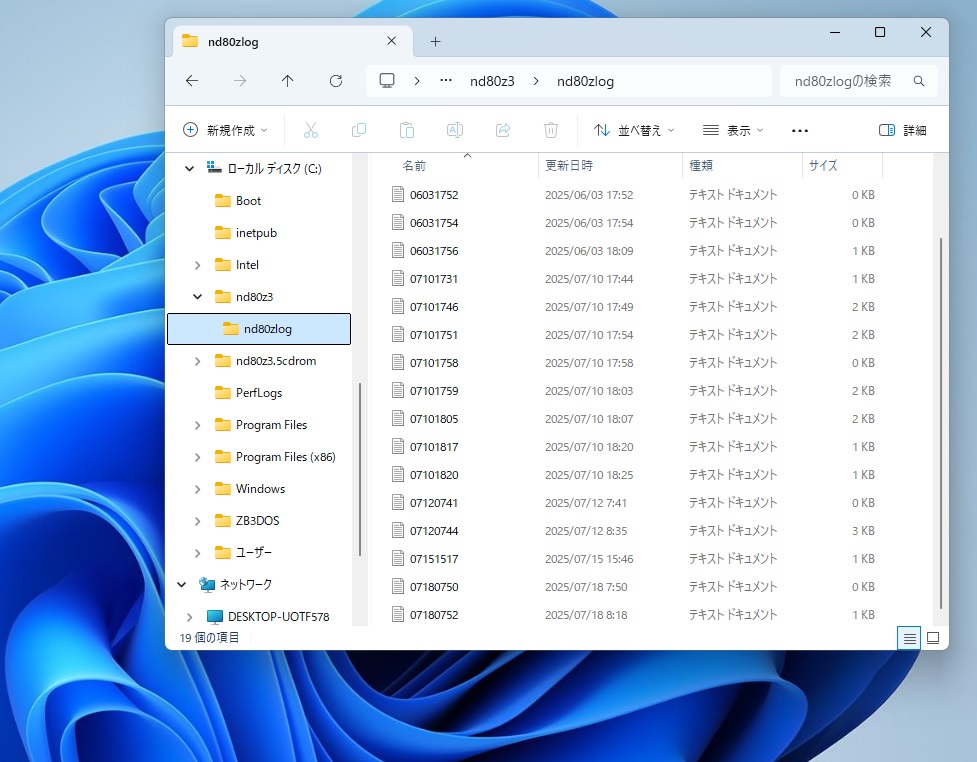
Task: Click the file icon next to 07120744
Action: coord(398,530)
